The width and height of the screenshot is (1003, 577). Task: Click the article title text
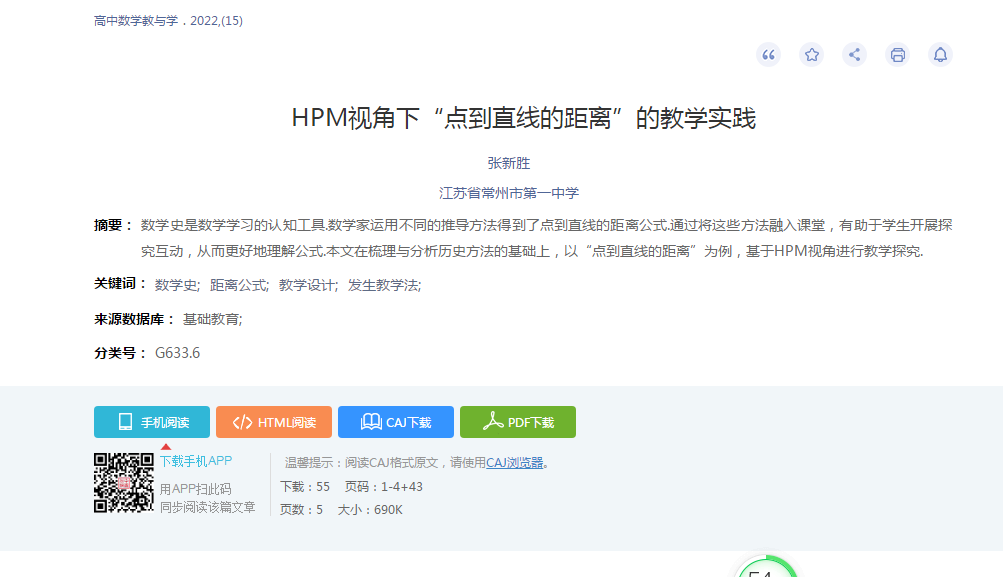[523, 118]
